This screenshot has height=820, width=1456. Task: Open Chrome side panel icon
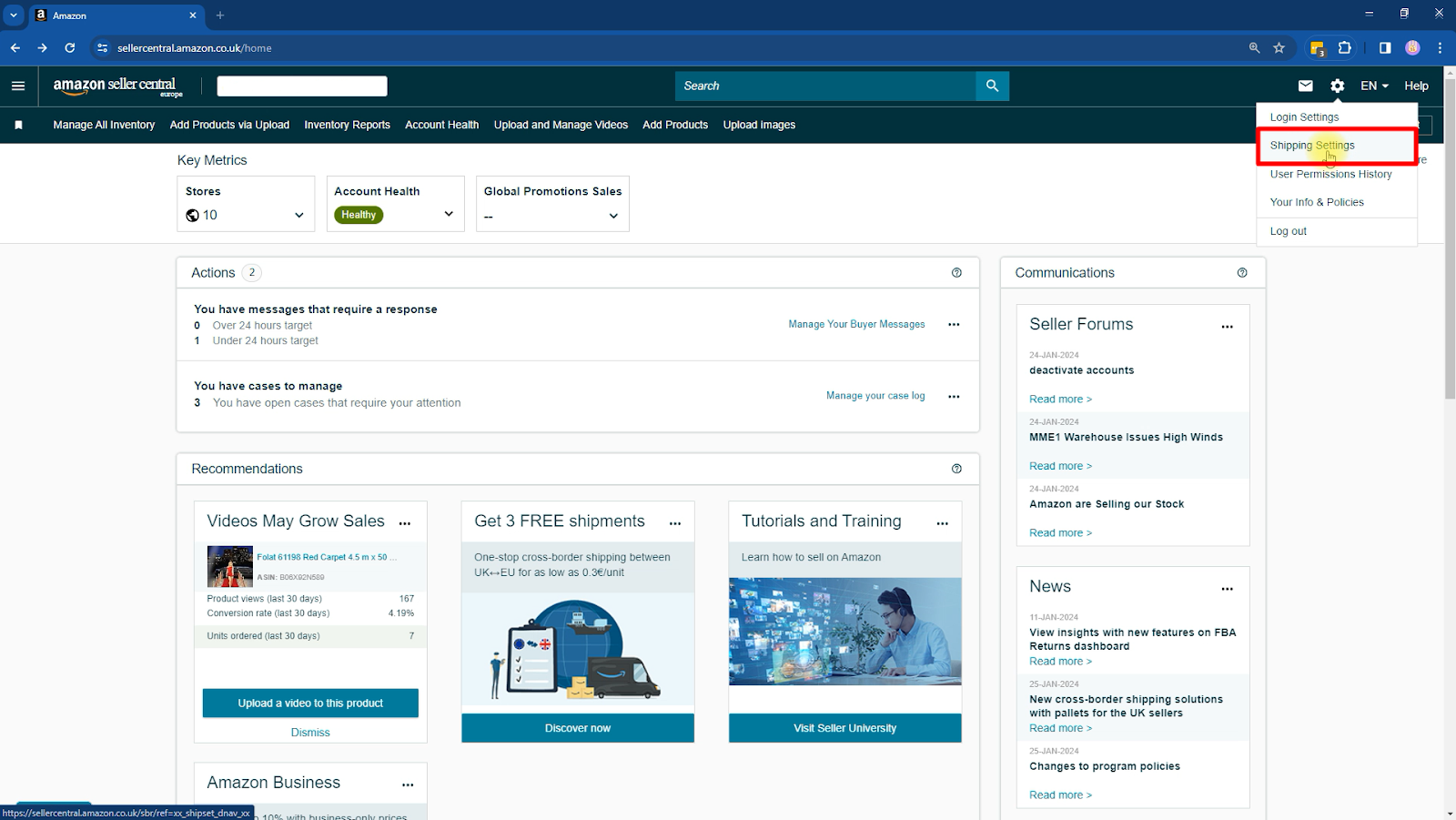coord(1385,48)
